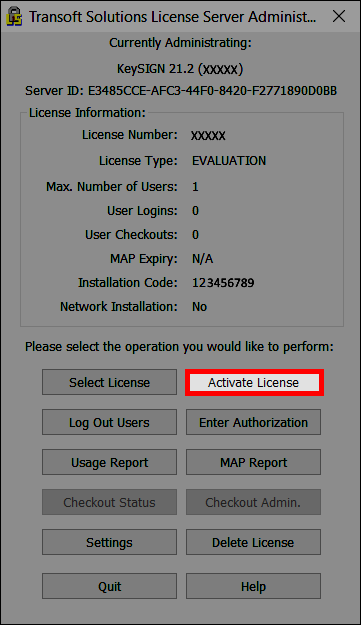Click the Currently Administrating heading

tap(180, 43)
